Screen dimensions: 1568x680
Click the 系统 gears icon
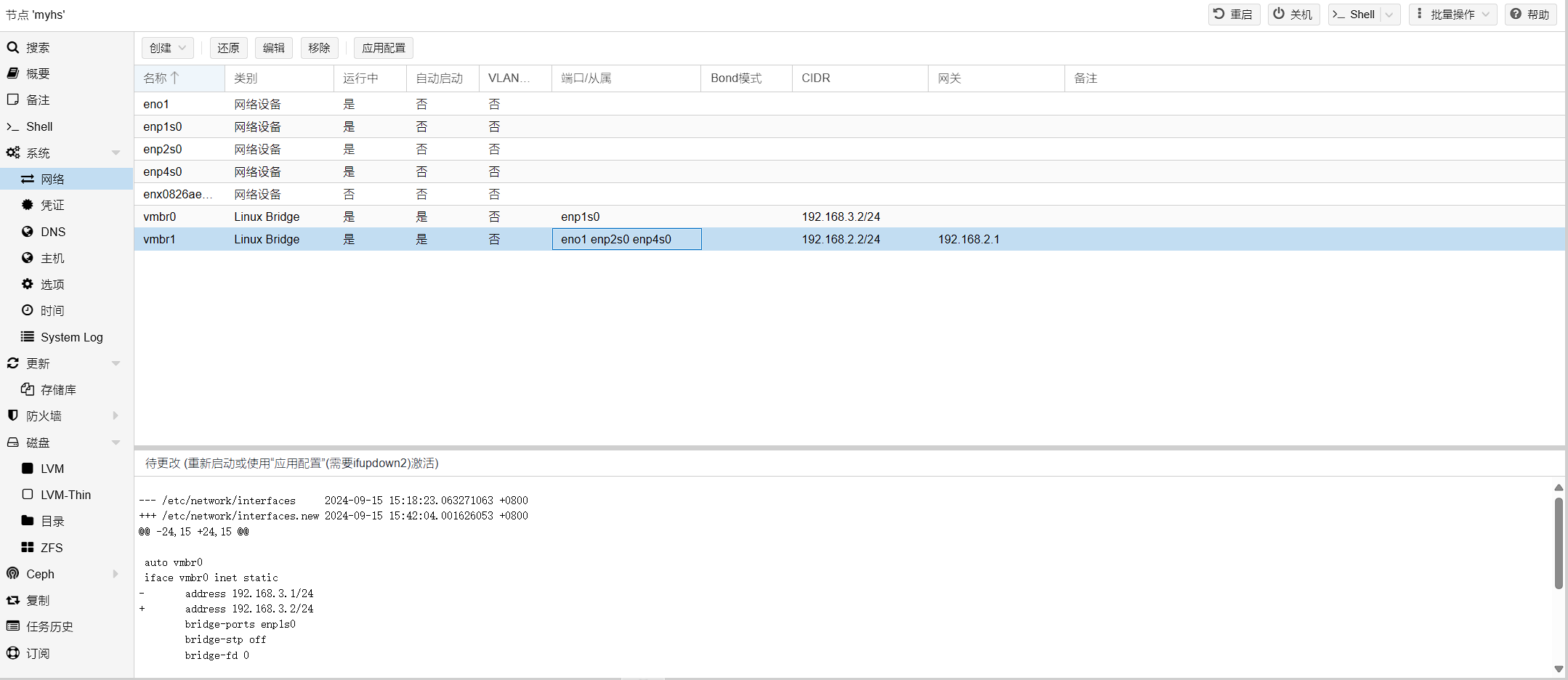12,153
